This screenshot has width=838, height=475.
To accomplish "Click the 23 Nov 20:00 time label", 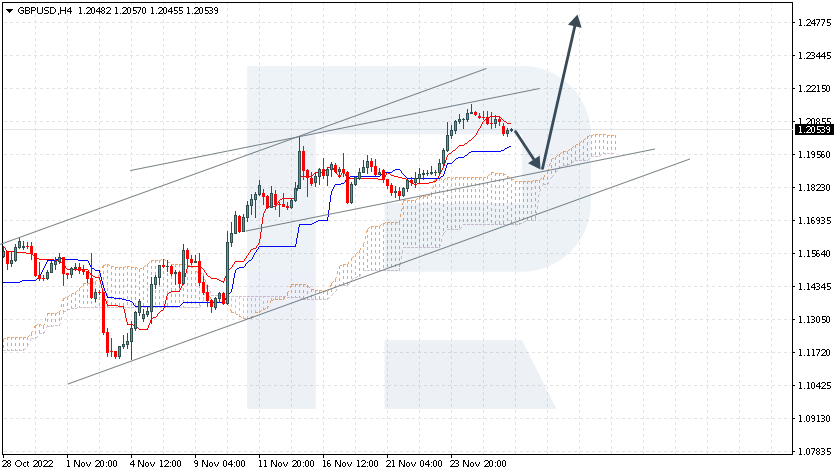I will 479,464.
